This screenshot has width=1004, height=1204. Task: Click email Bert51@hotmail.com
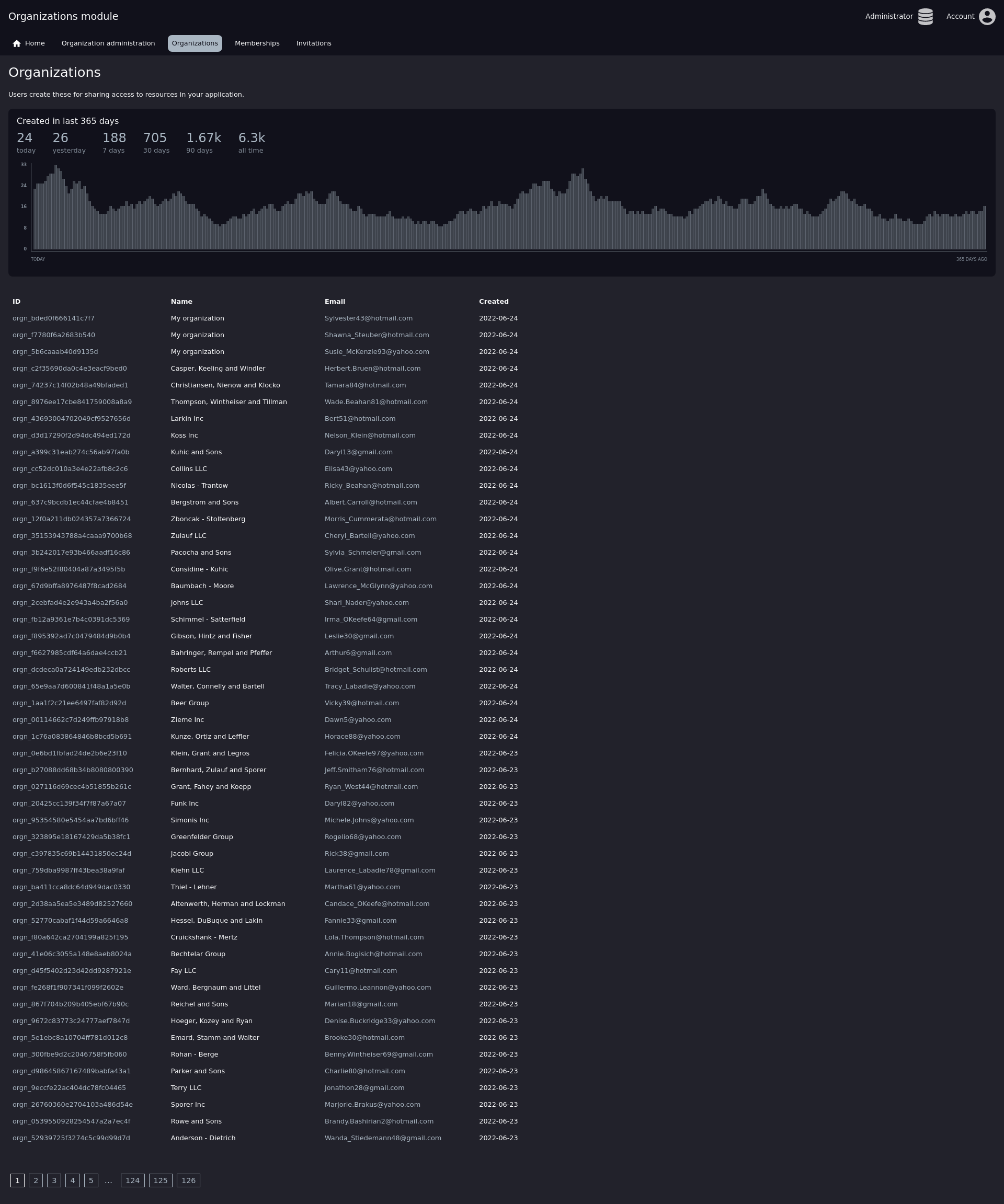(x=360, y=419)
